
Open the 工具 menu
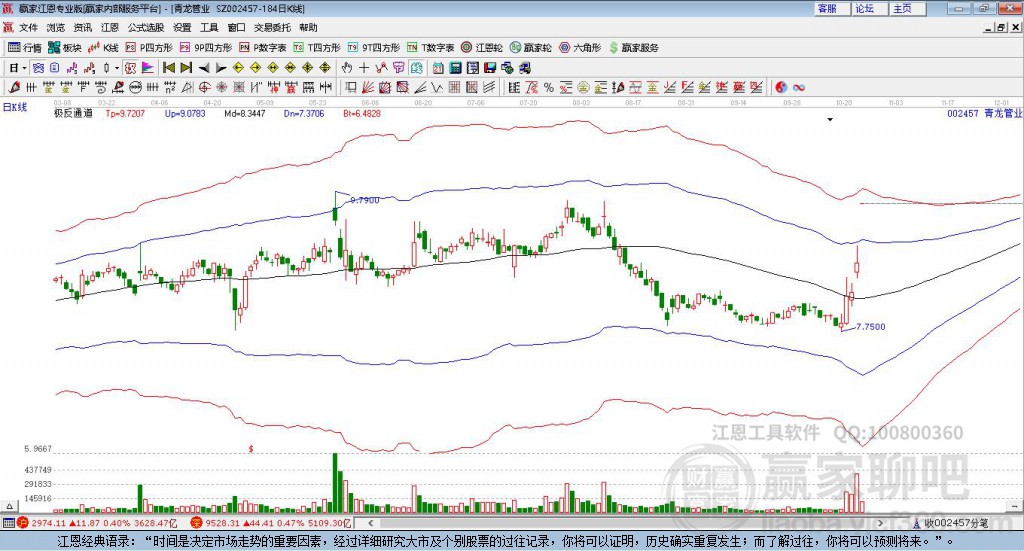point(209,27)
